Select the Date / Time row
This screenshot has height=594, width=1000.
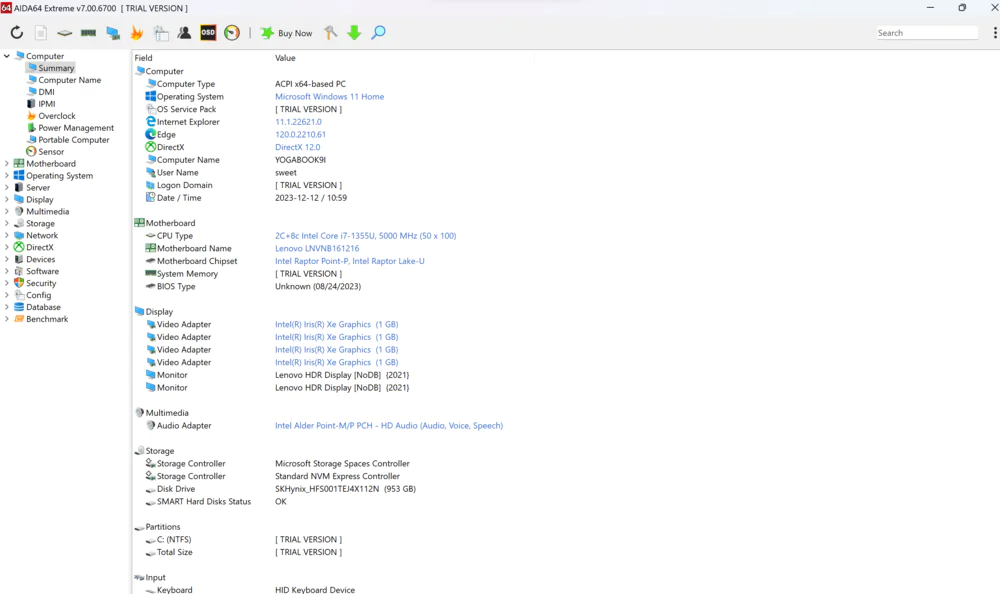pos(334,198)
